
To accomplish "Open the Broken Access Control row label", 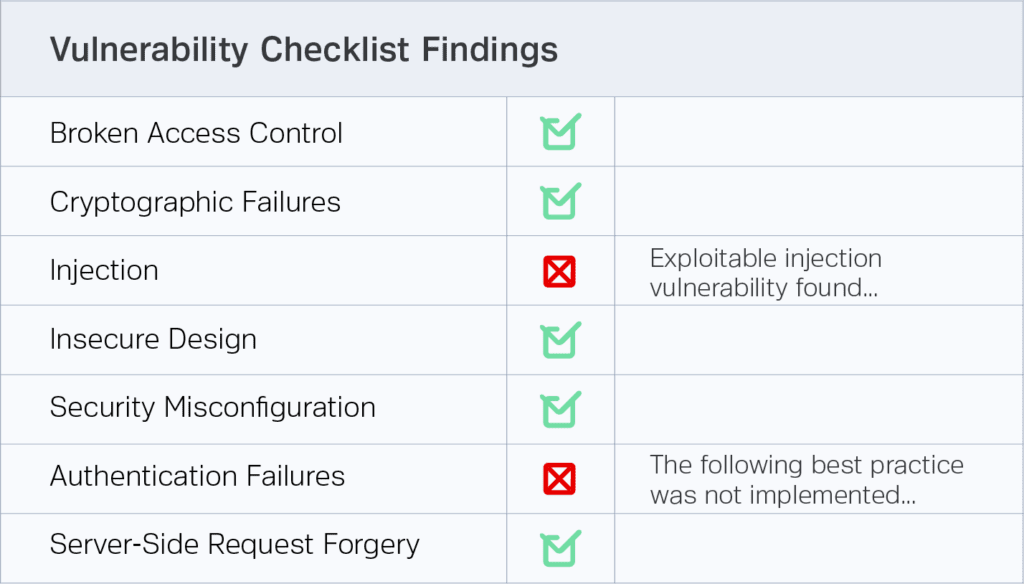I will tap(196, 133).
